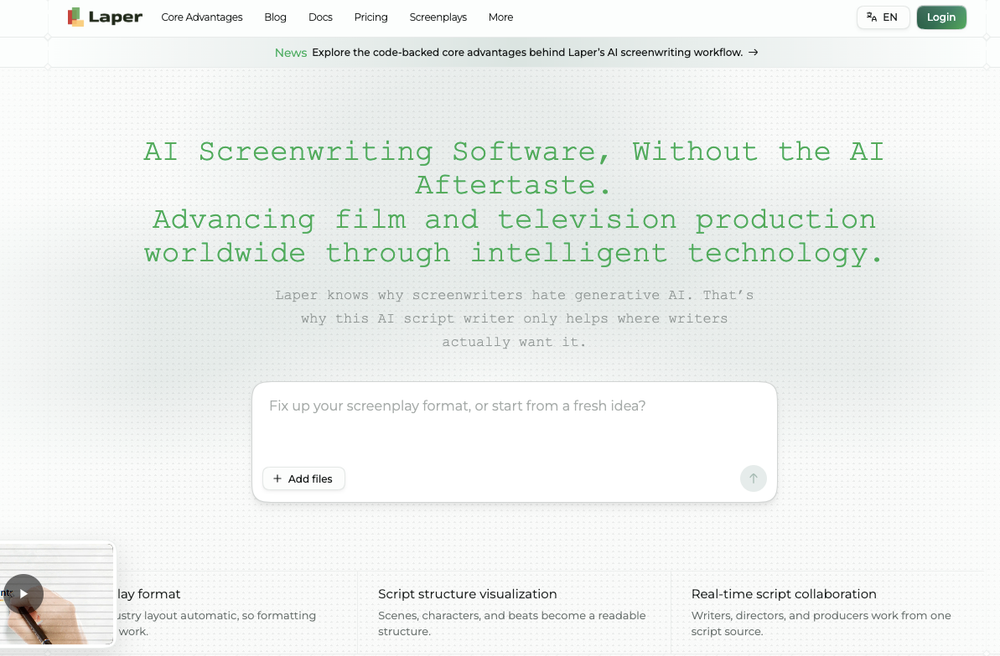Click the Login button

click(941, 17)
